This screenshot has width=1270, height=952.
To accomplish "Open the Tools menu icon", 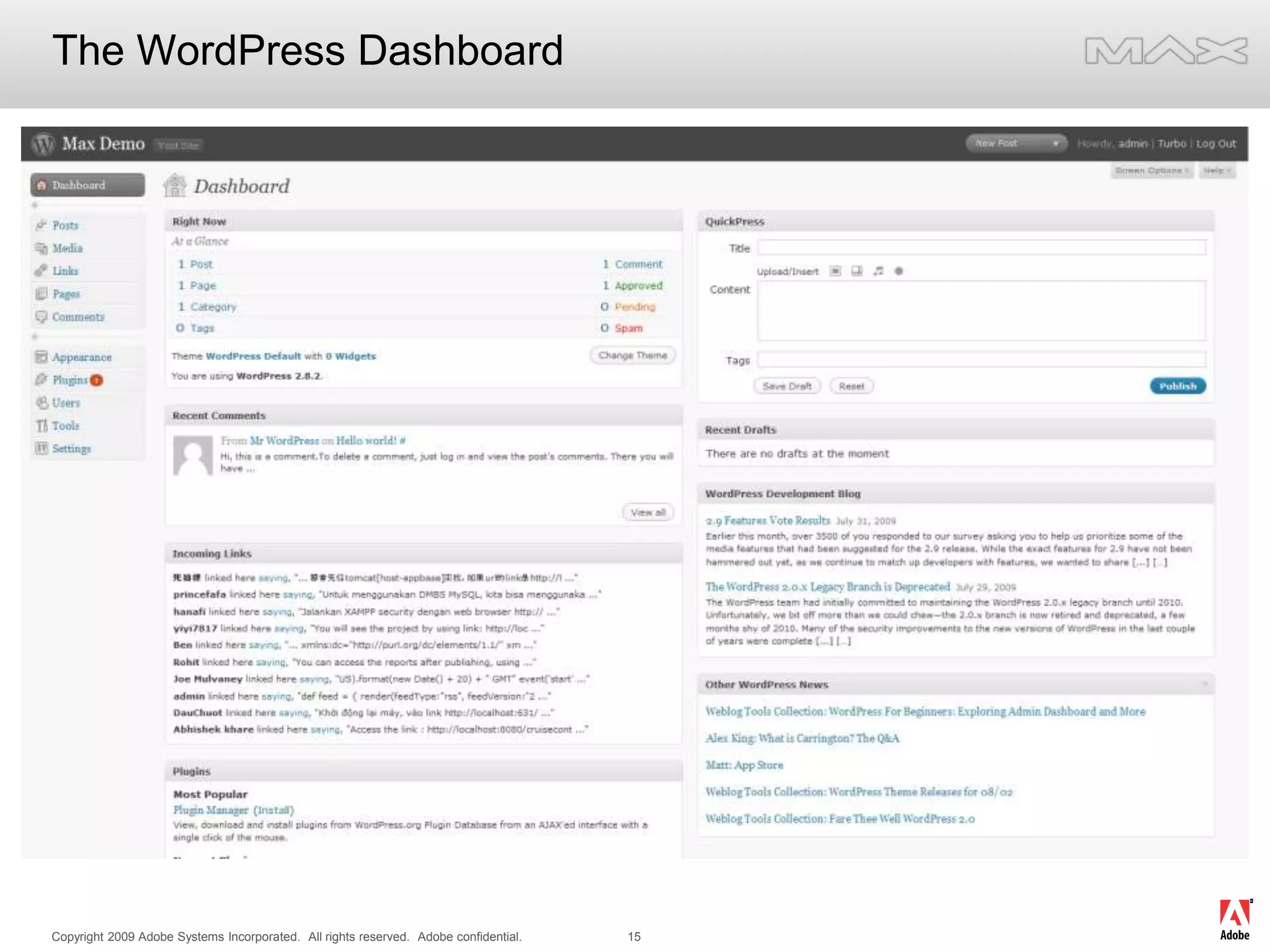I will click(x=42, y=426).
